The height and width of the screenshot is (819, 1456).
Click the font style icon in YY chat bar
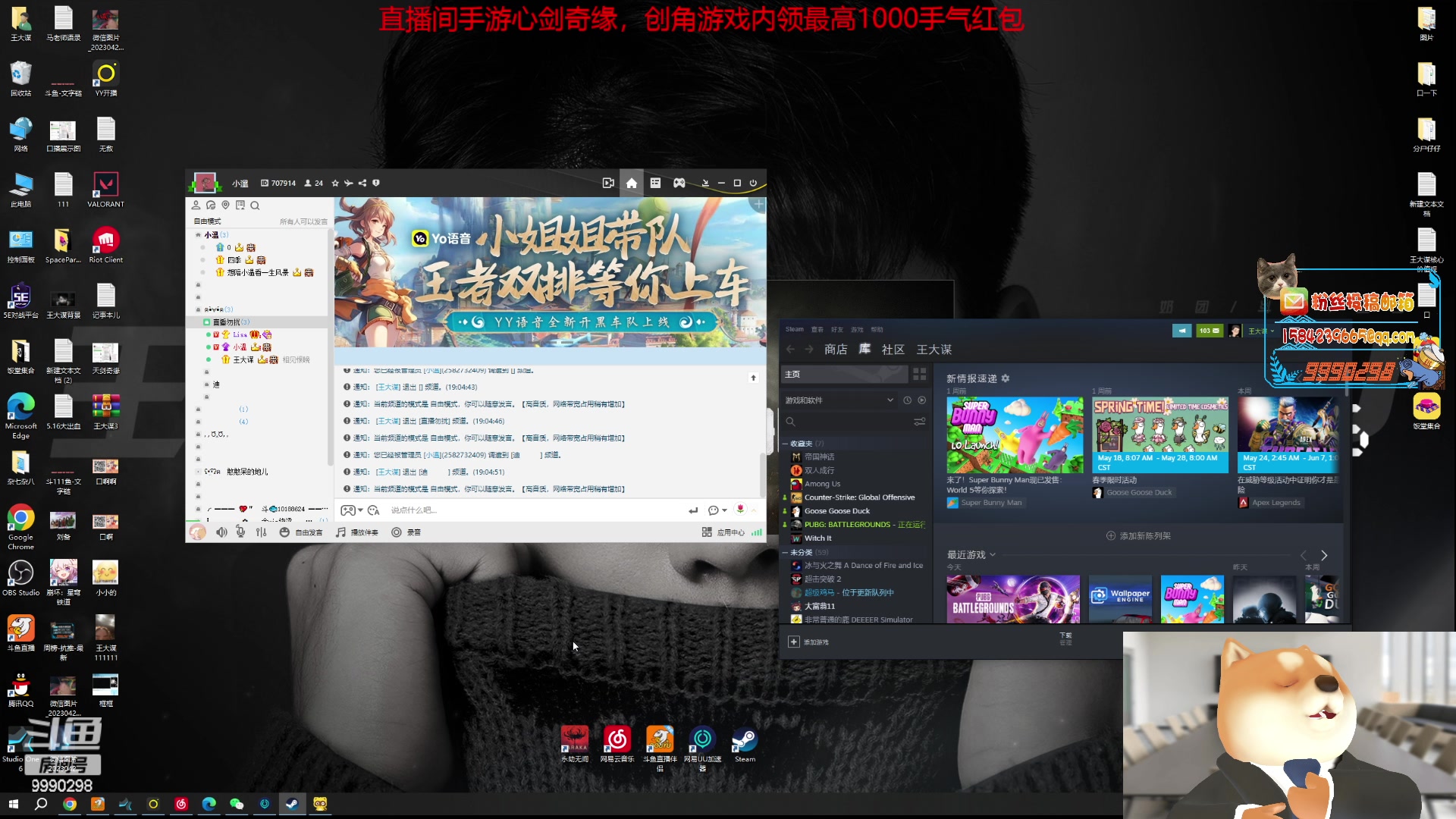(373, 510)
